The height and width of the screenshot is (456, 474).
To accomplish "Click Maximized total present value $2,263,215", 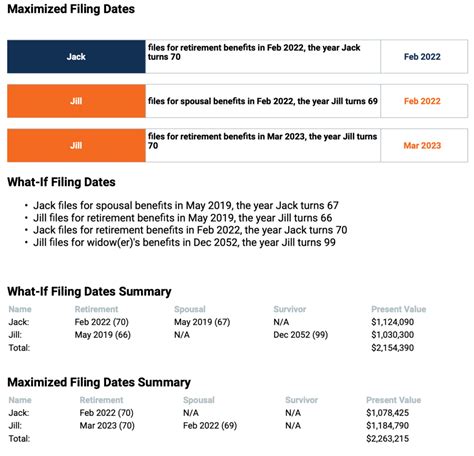I will pyautogui.click(x=388, y=439).
